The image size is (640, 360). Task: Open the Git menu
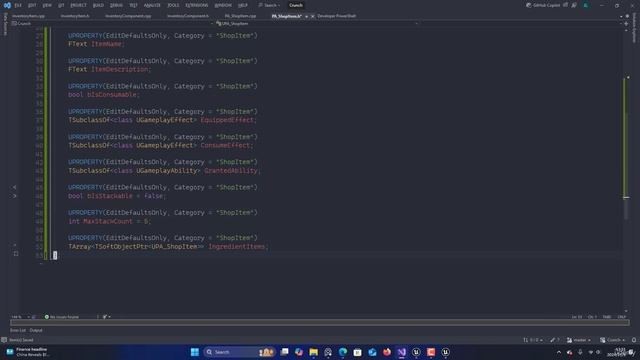[61, 5]
